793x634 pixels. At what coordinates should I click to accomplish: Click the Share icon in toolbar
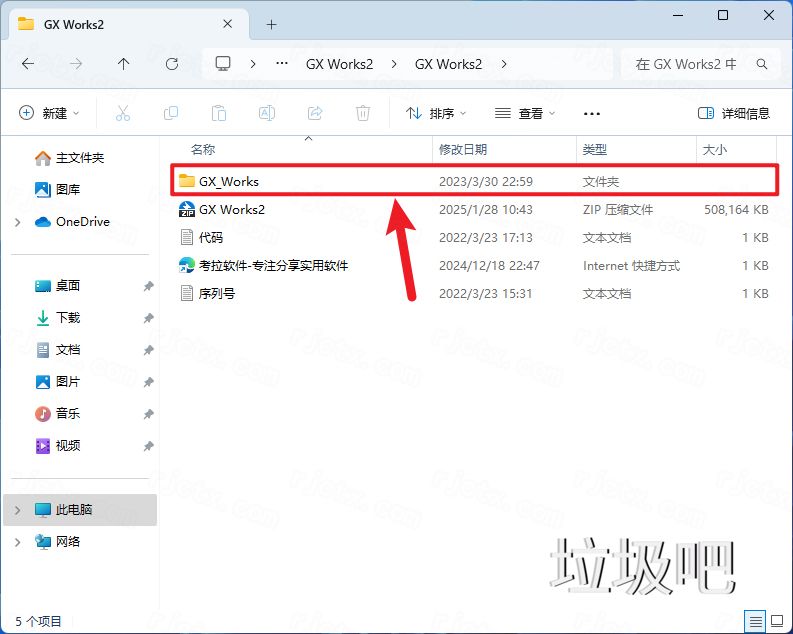coord(315,113)
